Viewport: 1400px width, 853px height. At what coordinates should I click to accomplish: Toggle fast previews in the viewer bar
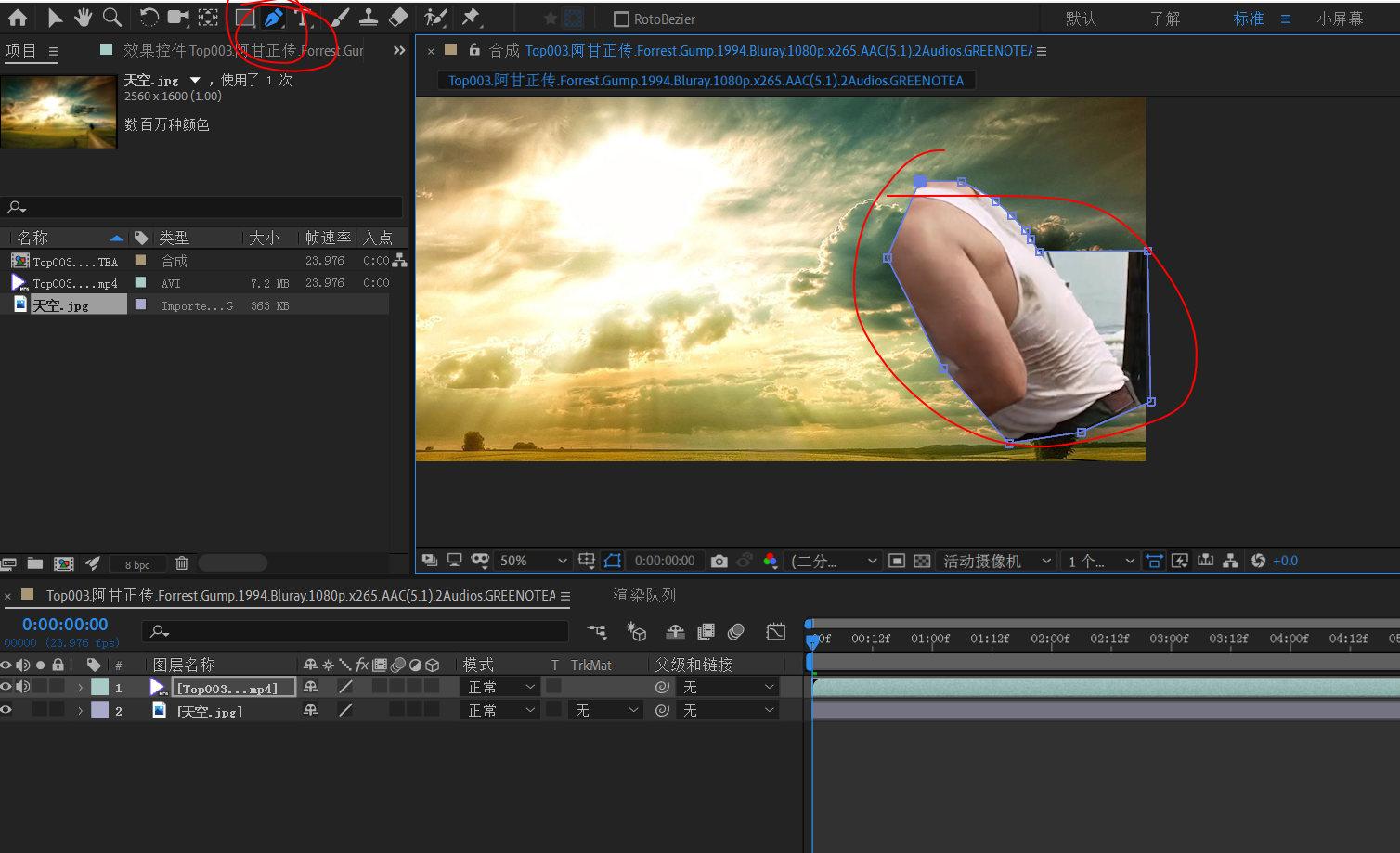point(1180,561)
